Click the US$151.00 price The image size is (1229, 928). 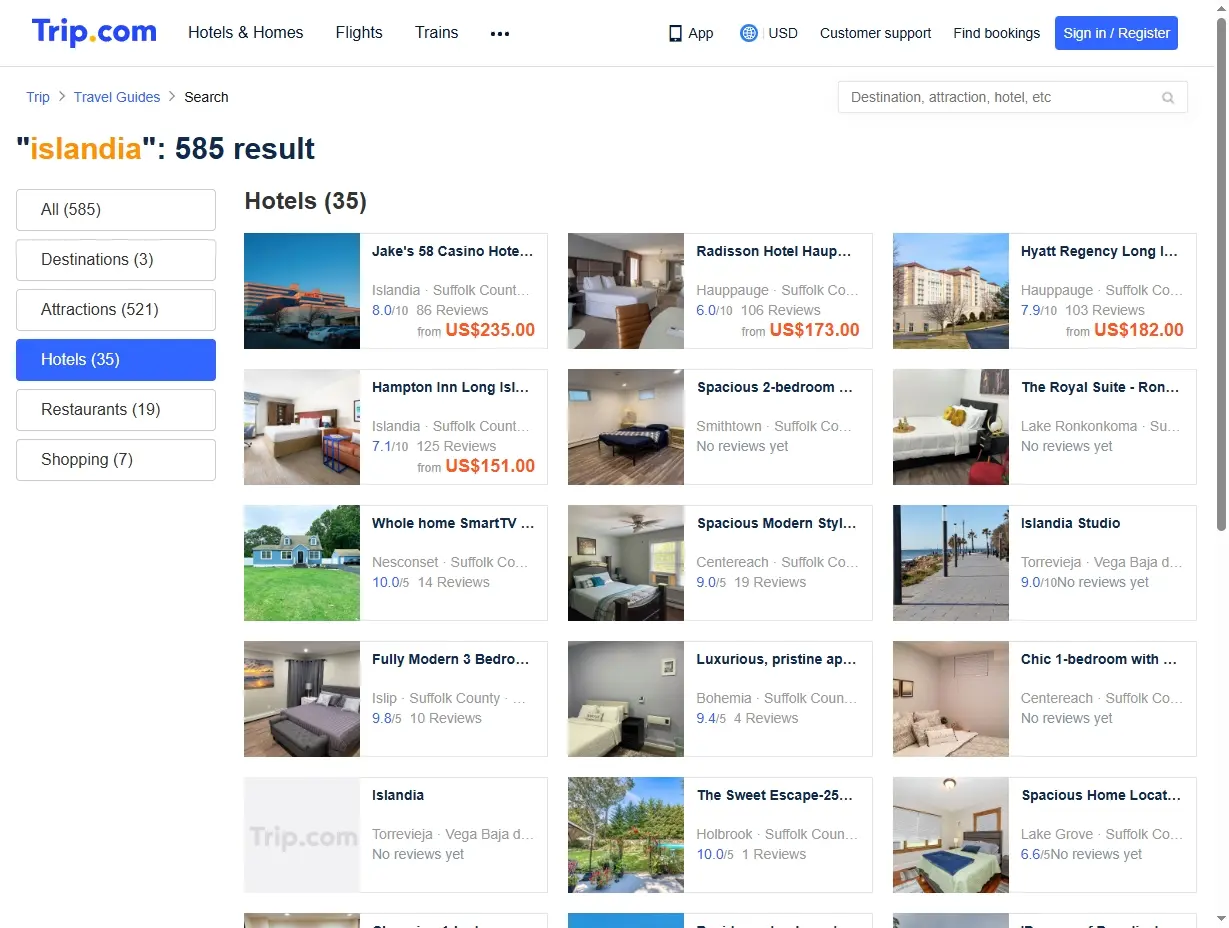pyautogui.click(x=490, y=466)
